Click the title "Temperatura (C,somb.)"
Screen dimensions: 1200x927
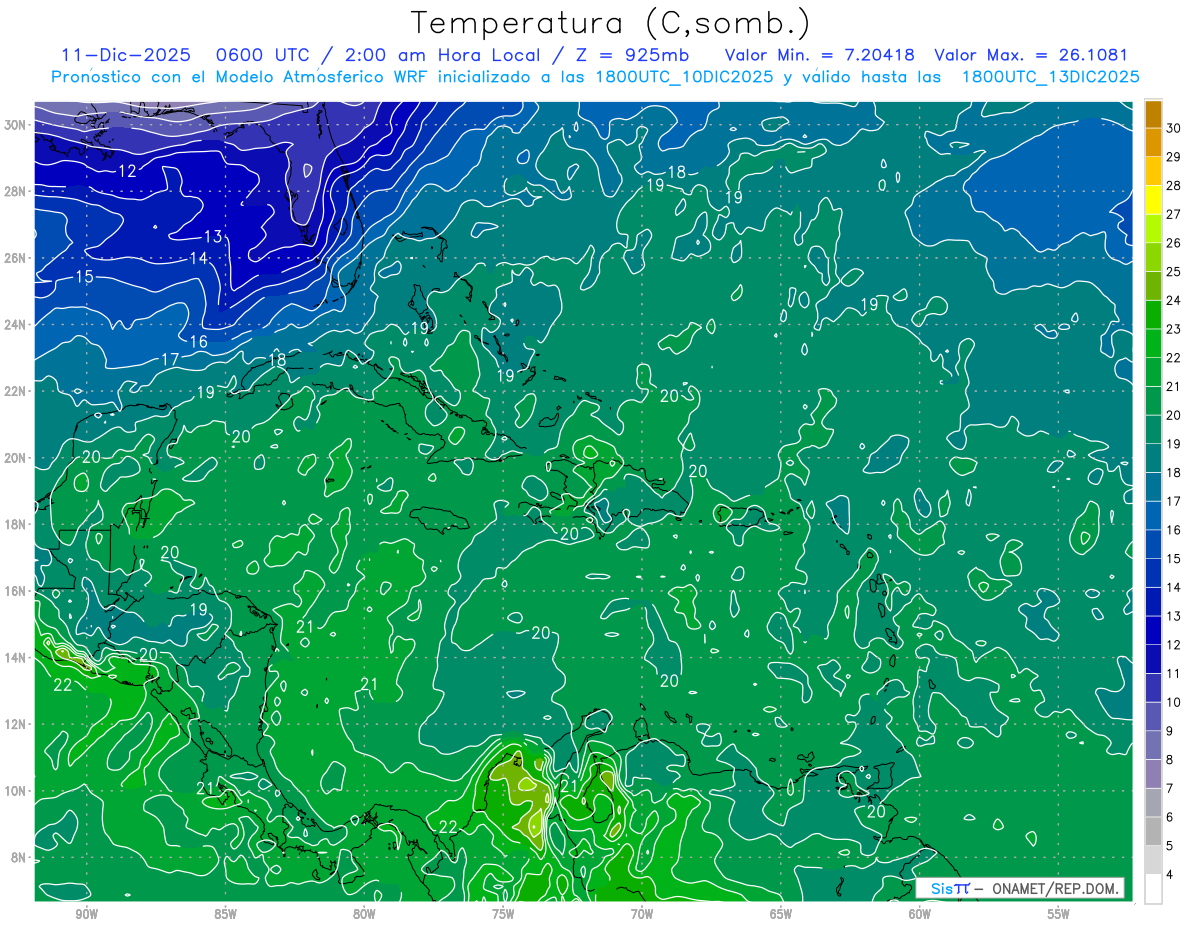pos(610,23)
